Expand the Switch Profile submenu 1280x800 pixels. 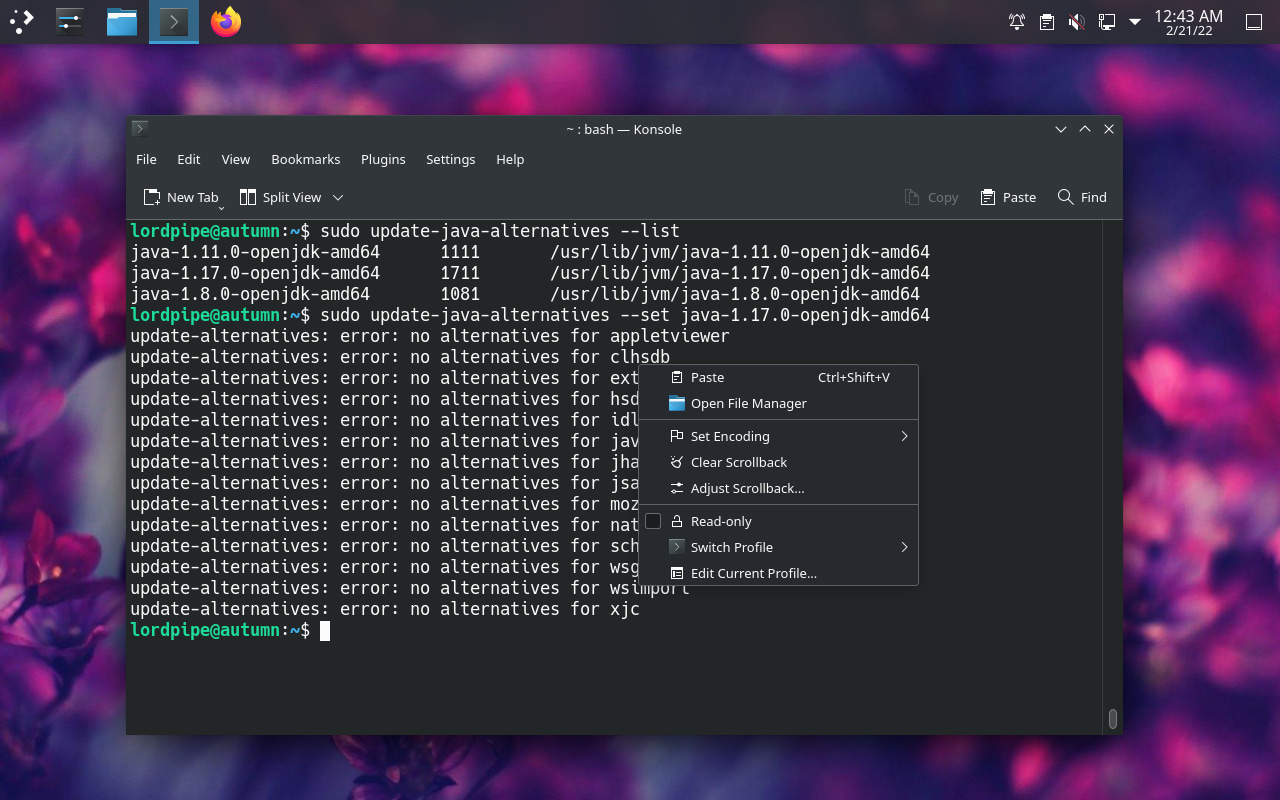coord(731,547)
